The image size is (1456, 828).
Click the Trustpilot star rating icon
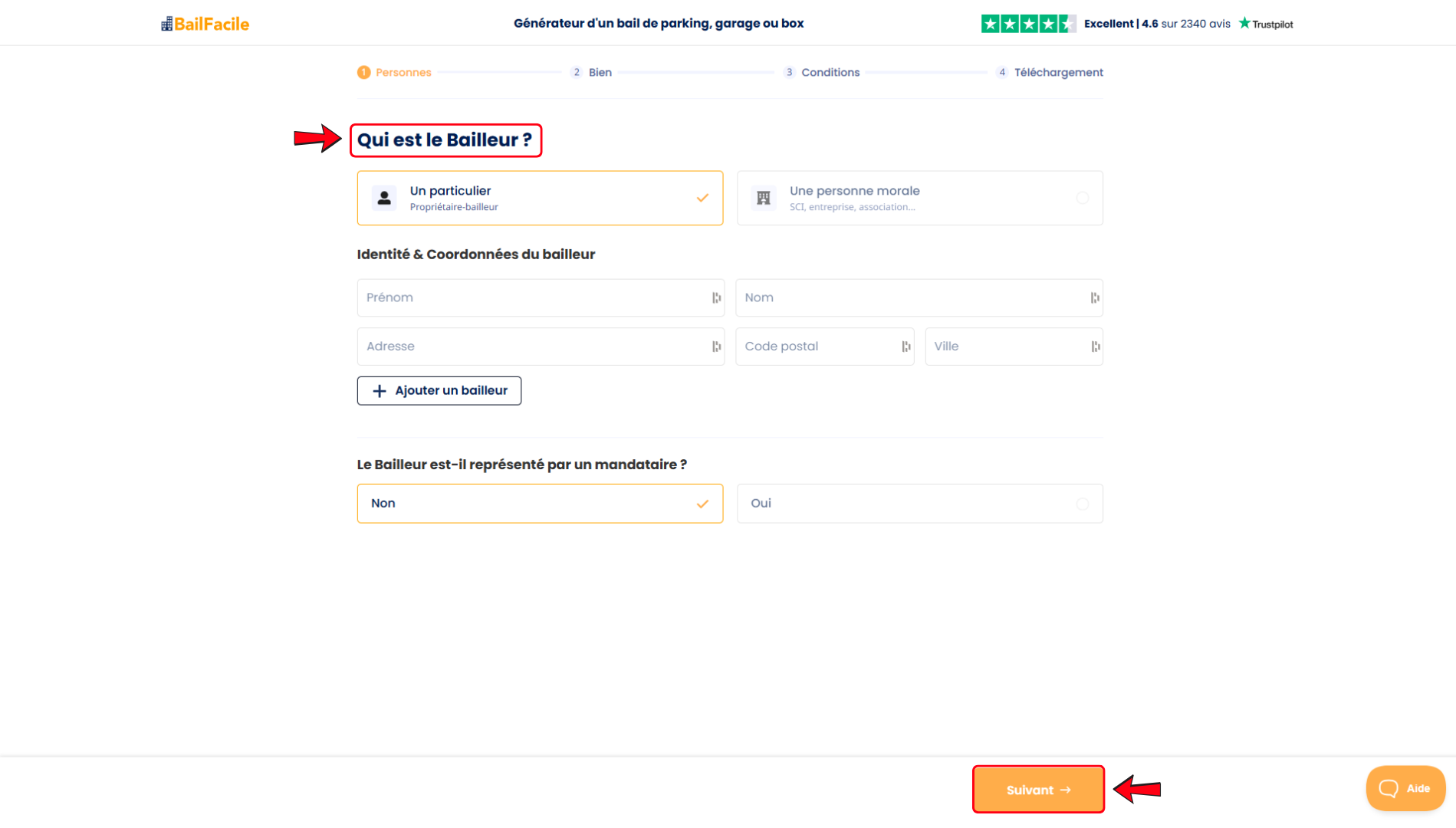pyautogui.click(x=1028, y=24)
